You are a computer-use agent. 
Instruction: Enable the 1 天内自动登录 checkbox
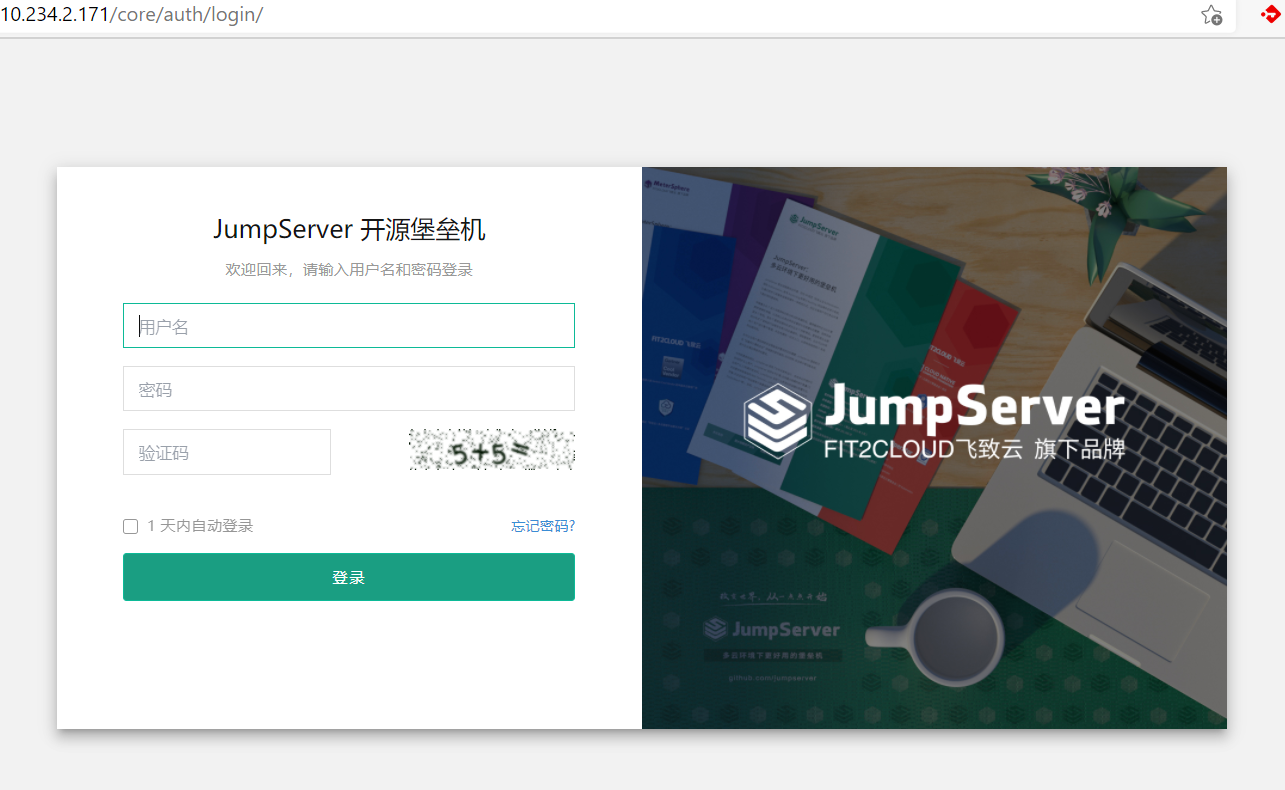tap(130, 525)
